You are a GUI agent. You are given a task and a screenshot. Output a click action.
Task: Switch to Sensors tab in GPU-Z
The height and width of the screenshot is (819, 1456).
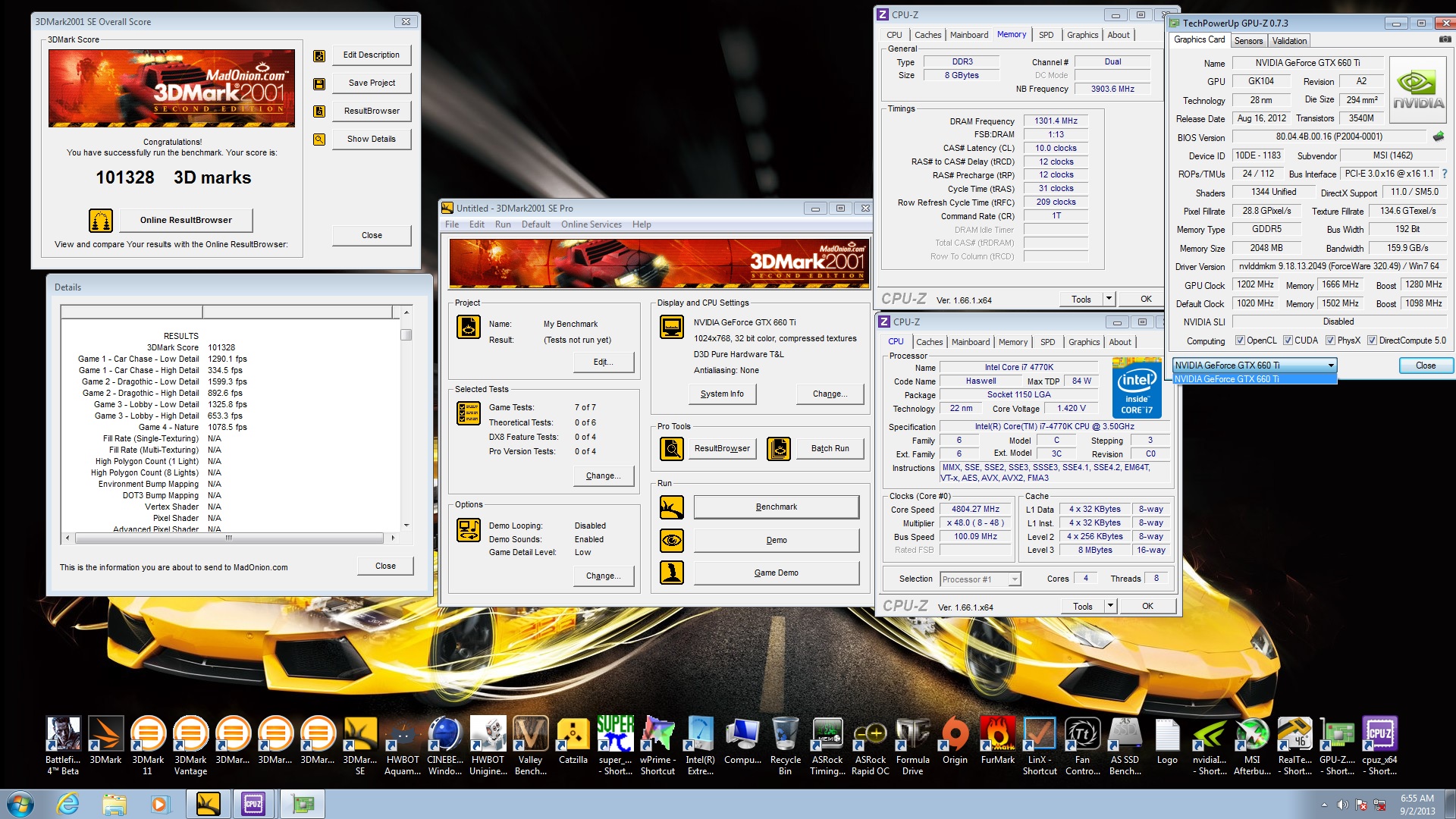[1248, 41]
